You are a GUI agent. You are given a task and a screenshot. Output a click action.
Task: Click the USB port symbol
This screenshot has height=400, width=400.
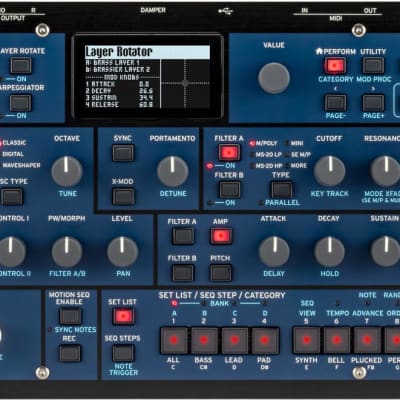226,11
